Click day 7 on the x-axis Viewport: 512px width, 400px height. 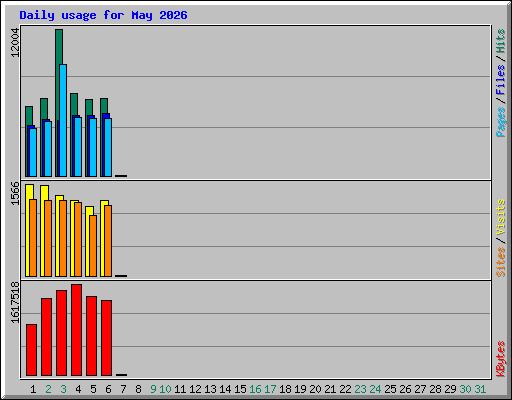(x=123, y=389)
